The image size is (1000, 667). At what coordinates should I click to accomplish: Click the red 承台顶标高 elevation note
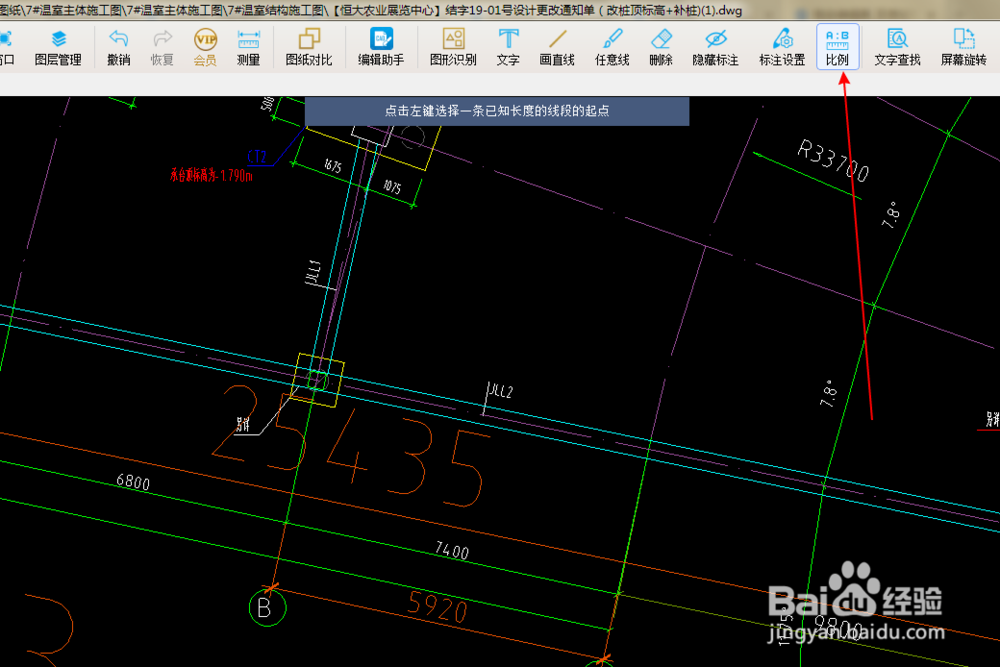click(211, 175)
